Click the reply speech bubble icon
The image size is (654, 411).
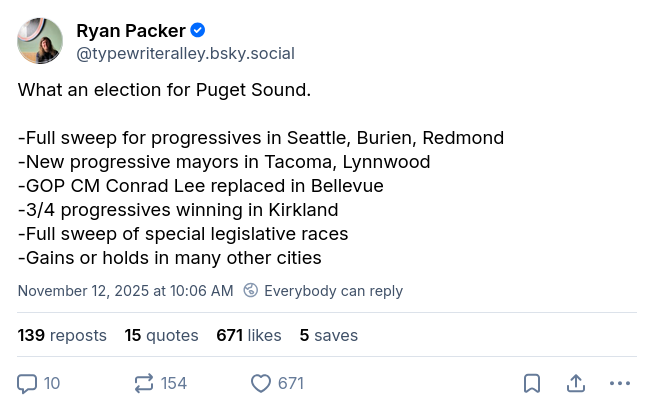28,383
